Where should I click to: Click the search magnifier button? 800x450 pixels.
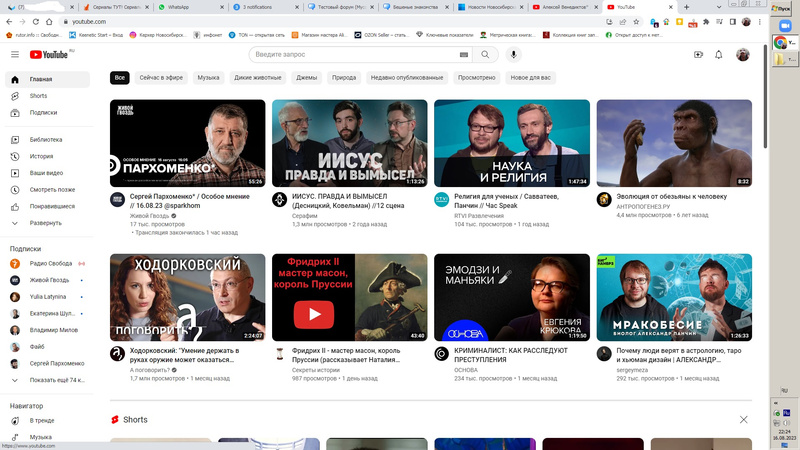point(485,55)
